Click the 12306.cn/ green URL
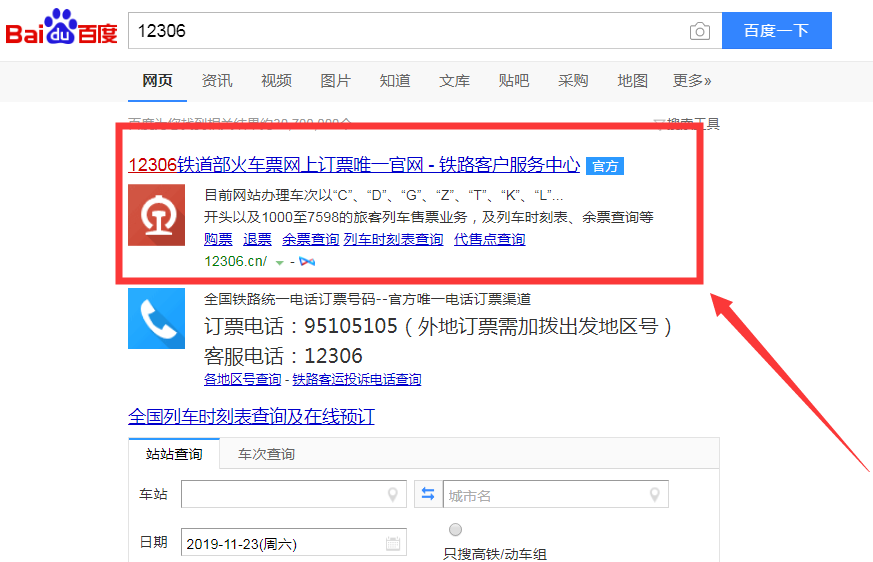Viewport: 873px width, 562px height. [236, 261]
